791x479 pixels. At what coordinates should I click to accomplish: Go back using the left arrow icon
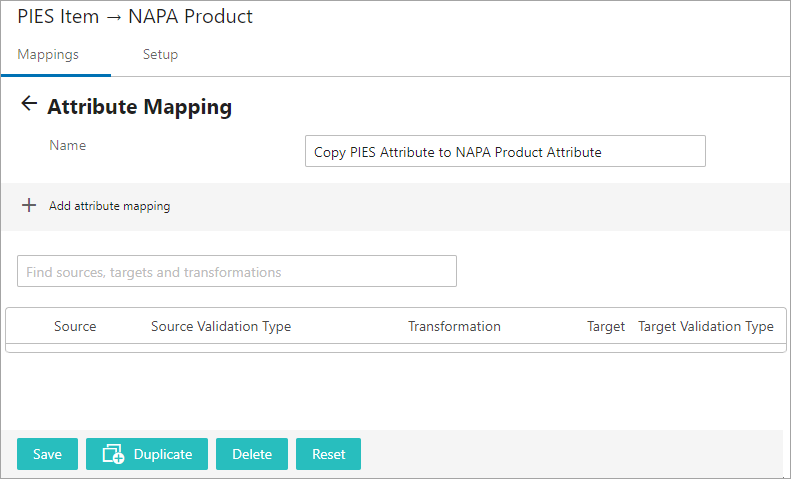(29, 103)
